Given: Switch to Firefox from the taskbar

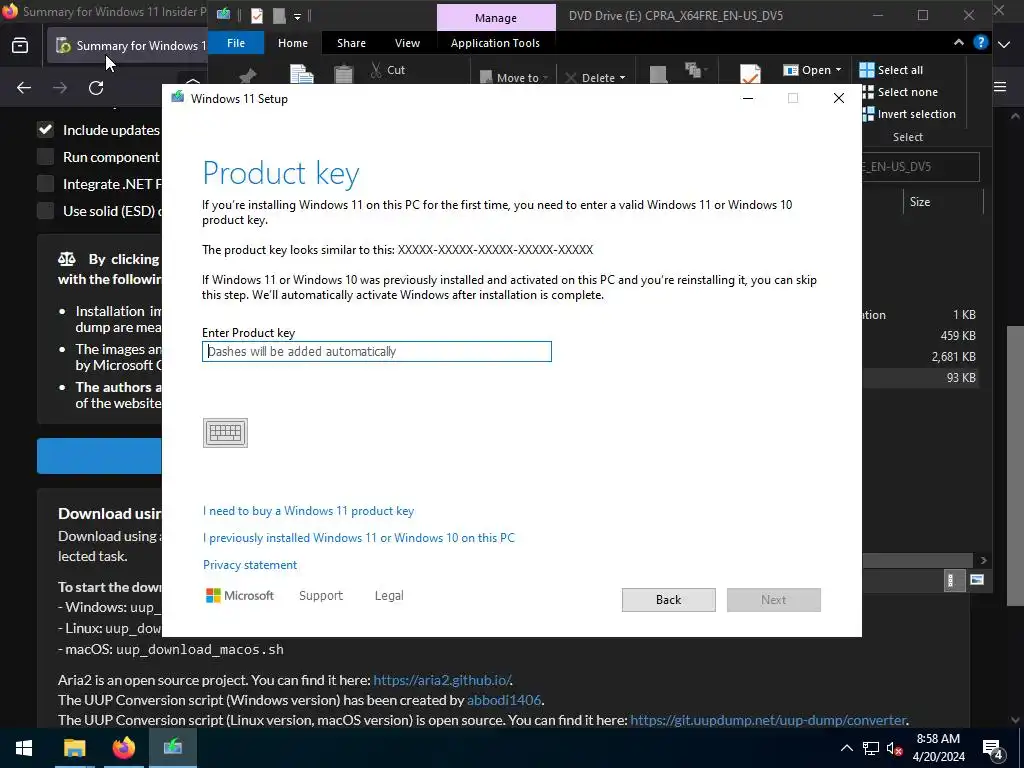Looking at the screenshot, I should (123, 748).
